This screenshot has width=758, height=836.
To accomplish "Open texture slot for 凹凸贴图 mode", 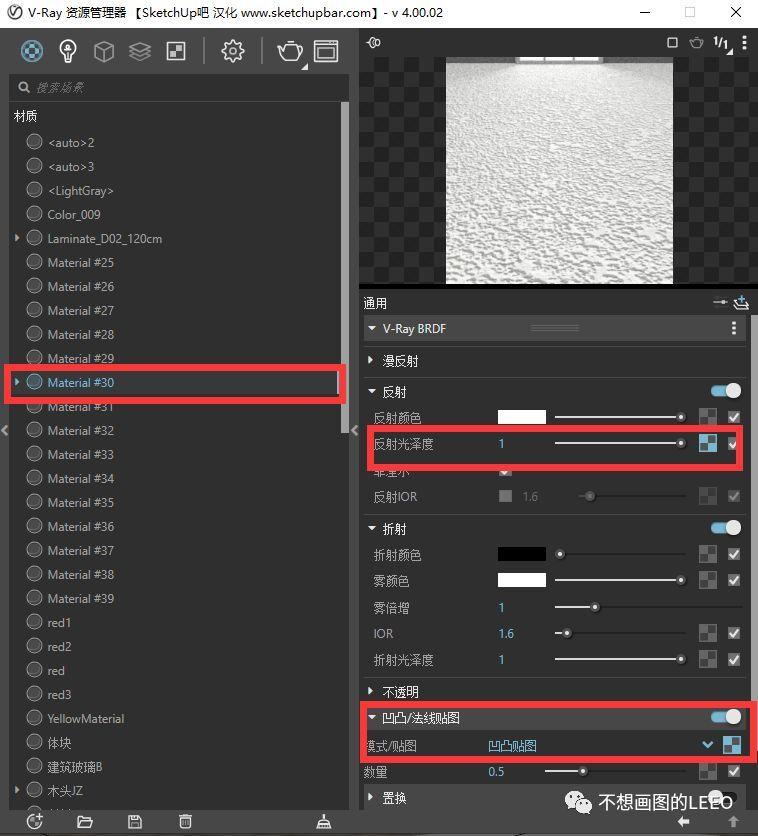I will 732,745.
